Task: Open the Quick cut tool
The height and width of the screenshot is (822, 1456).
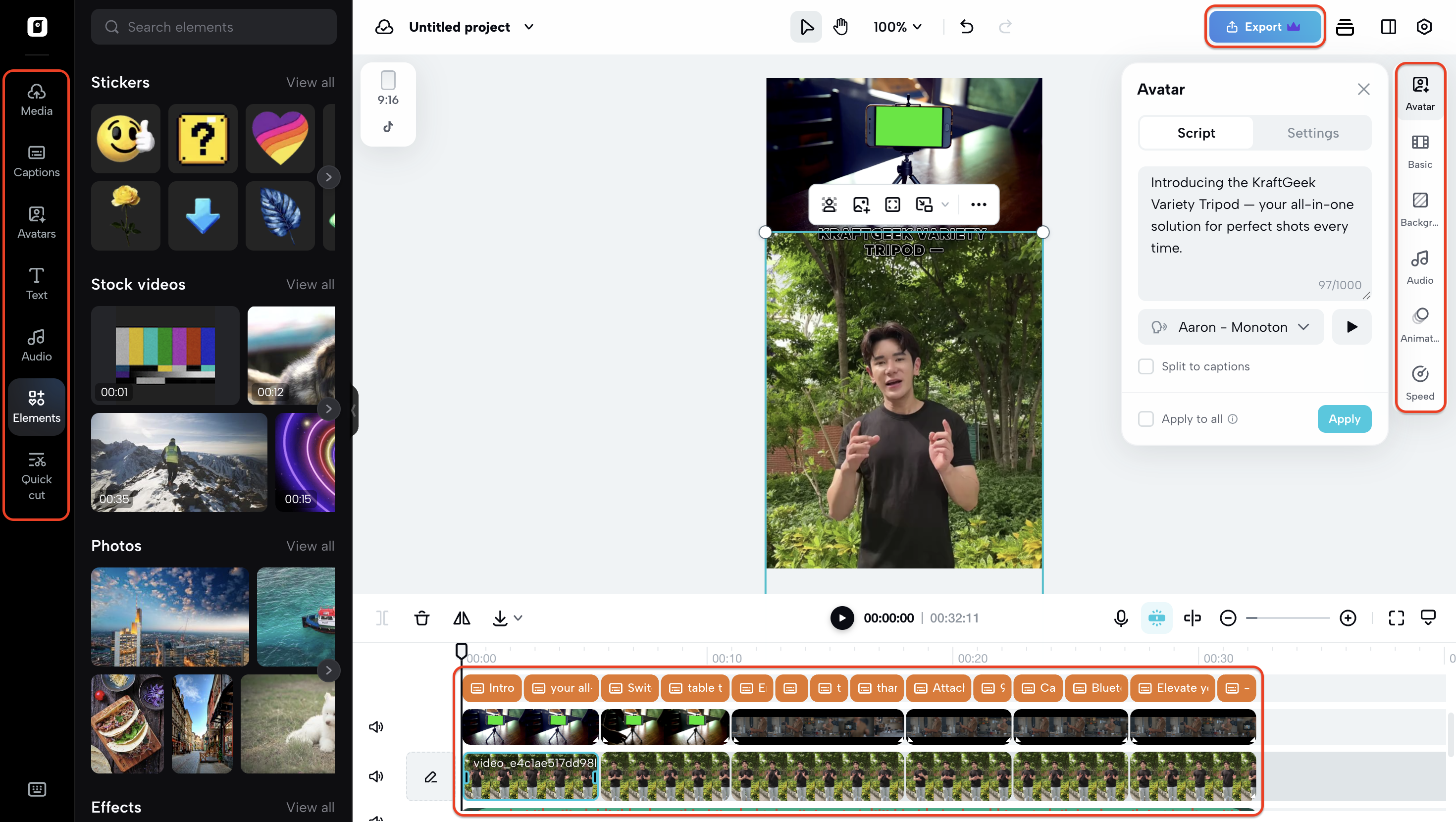Action: click(36, 476)
